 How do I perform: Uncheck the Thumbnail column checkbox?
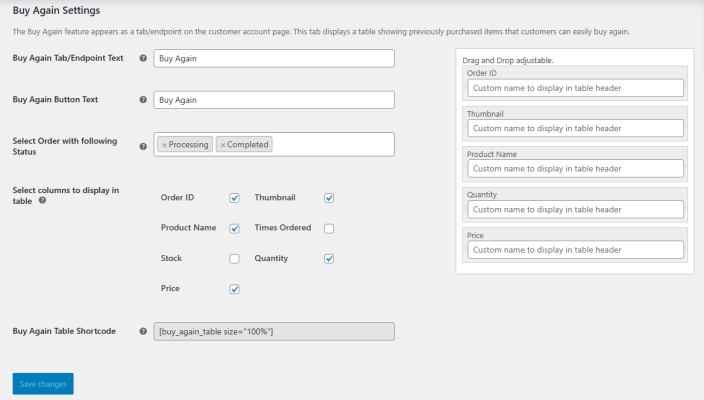click(x=329, y=198)
